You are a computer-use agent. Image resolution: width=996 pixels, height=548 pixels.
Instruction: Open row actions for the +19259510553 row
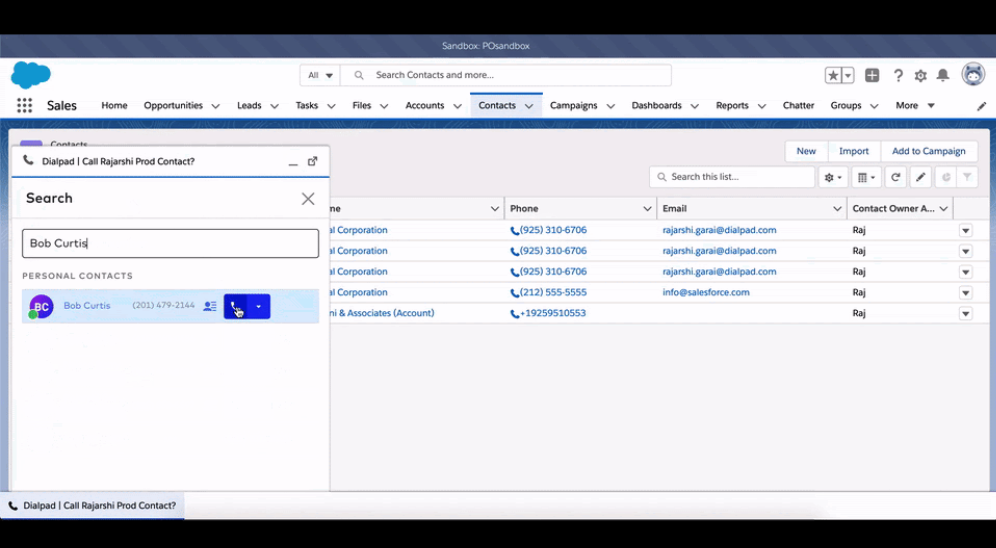click(966, 314)
